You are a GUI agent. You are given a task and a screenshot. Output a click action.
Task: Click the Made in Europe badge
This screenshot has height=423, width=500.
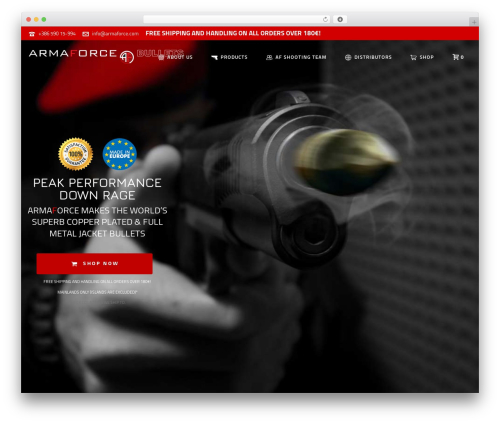(x=120, y=154)
